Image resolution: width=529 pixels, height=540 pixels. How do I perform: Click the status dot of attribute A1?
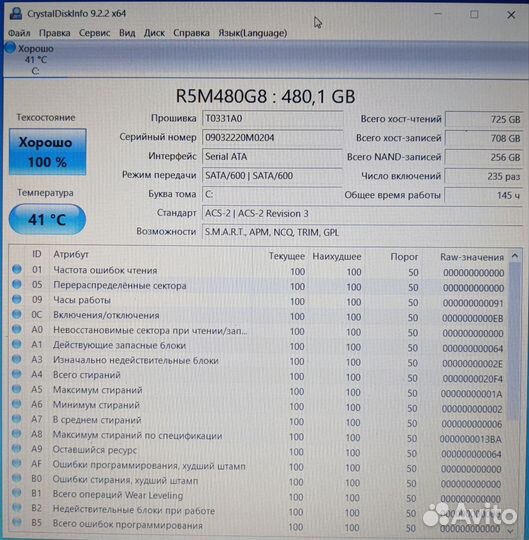coord(17,344)
